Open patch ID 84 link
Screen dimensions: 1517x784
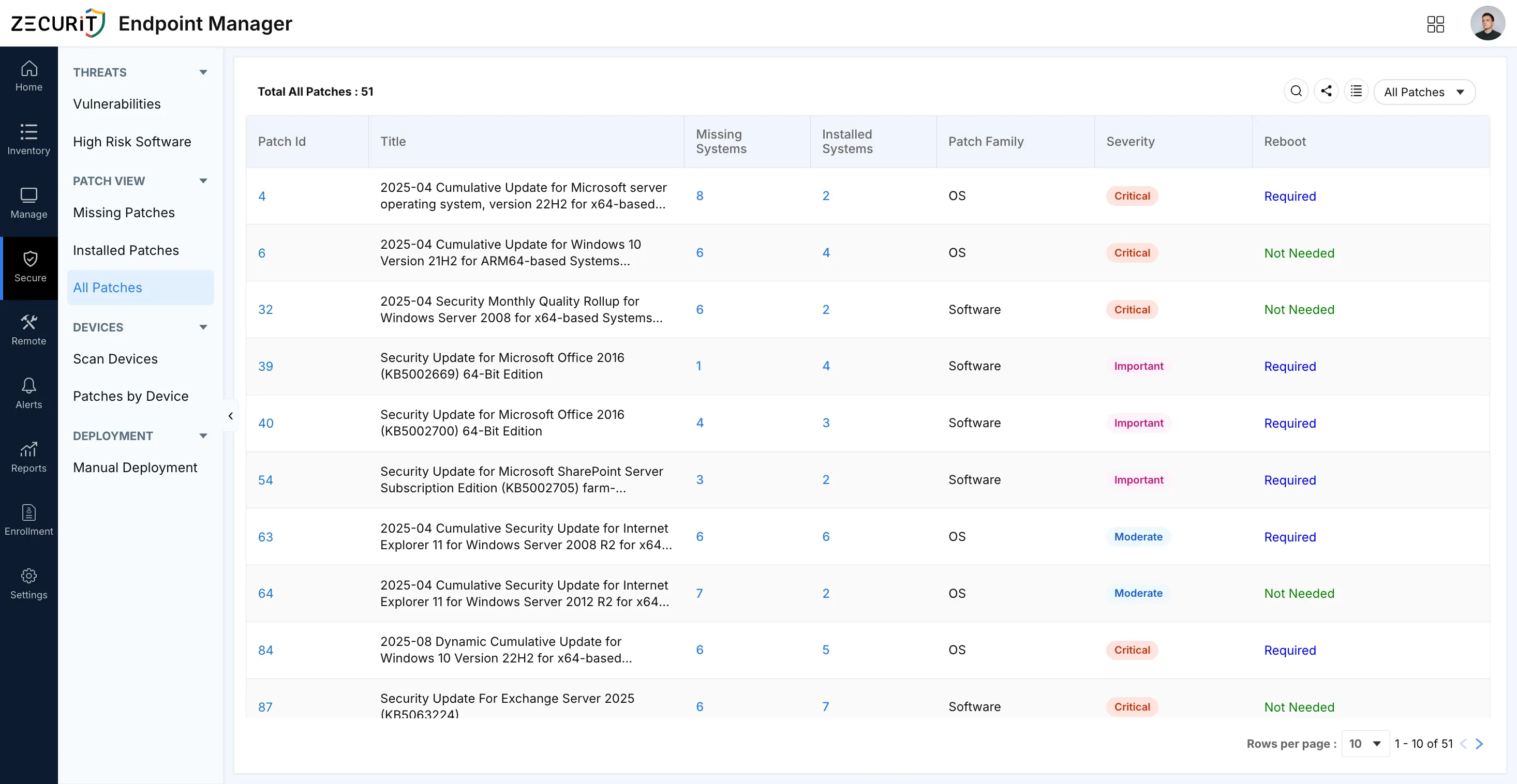coord(265,651)
